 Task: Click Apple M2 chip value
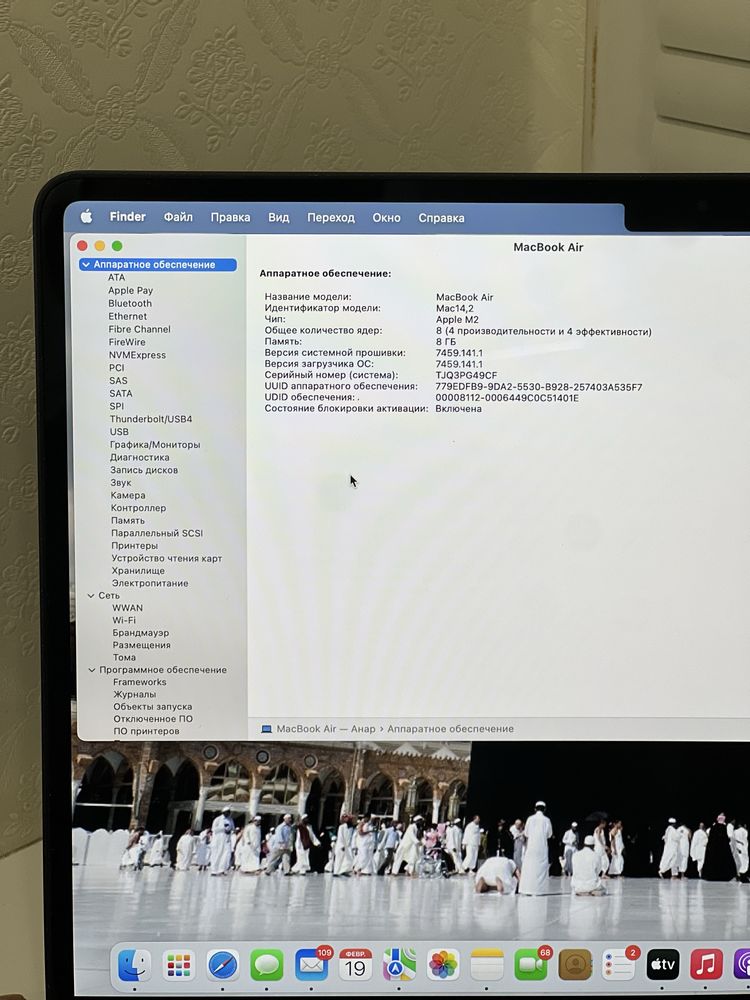[457, 320]
